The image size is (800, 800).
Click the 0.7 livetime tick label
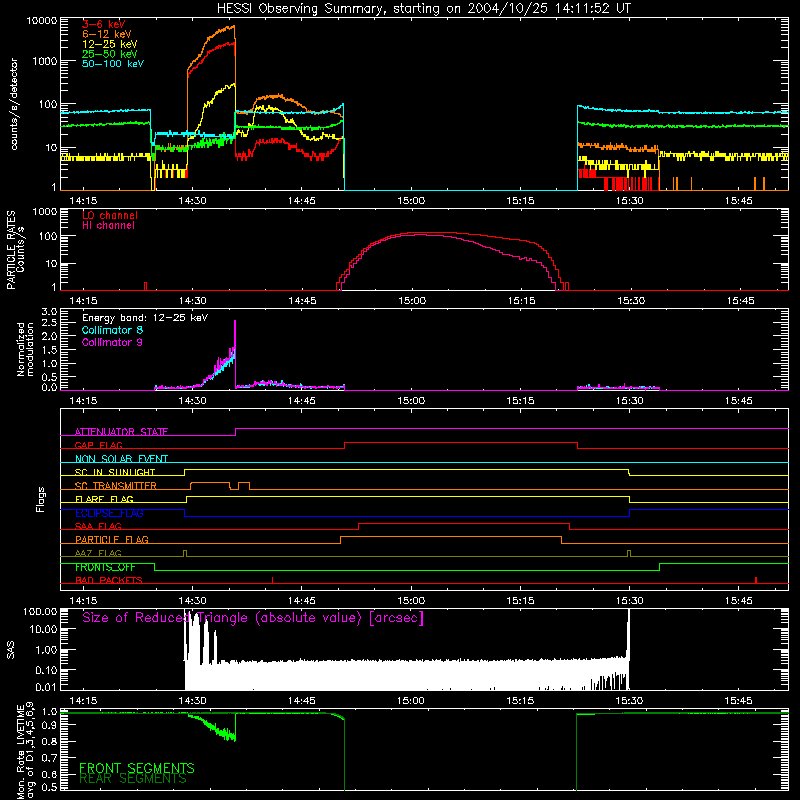pyautogui.click(x=49, y=758)
